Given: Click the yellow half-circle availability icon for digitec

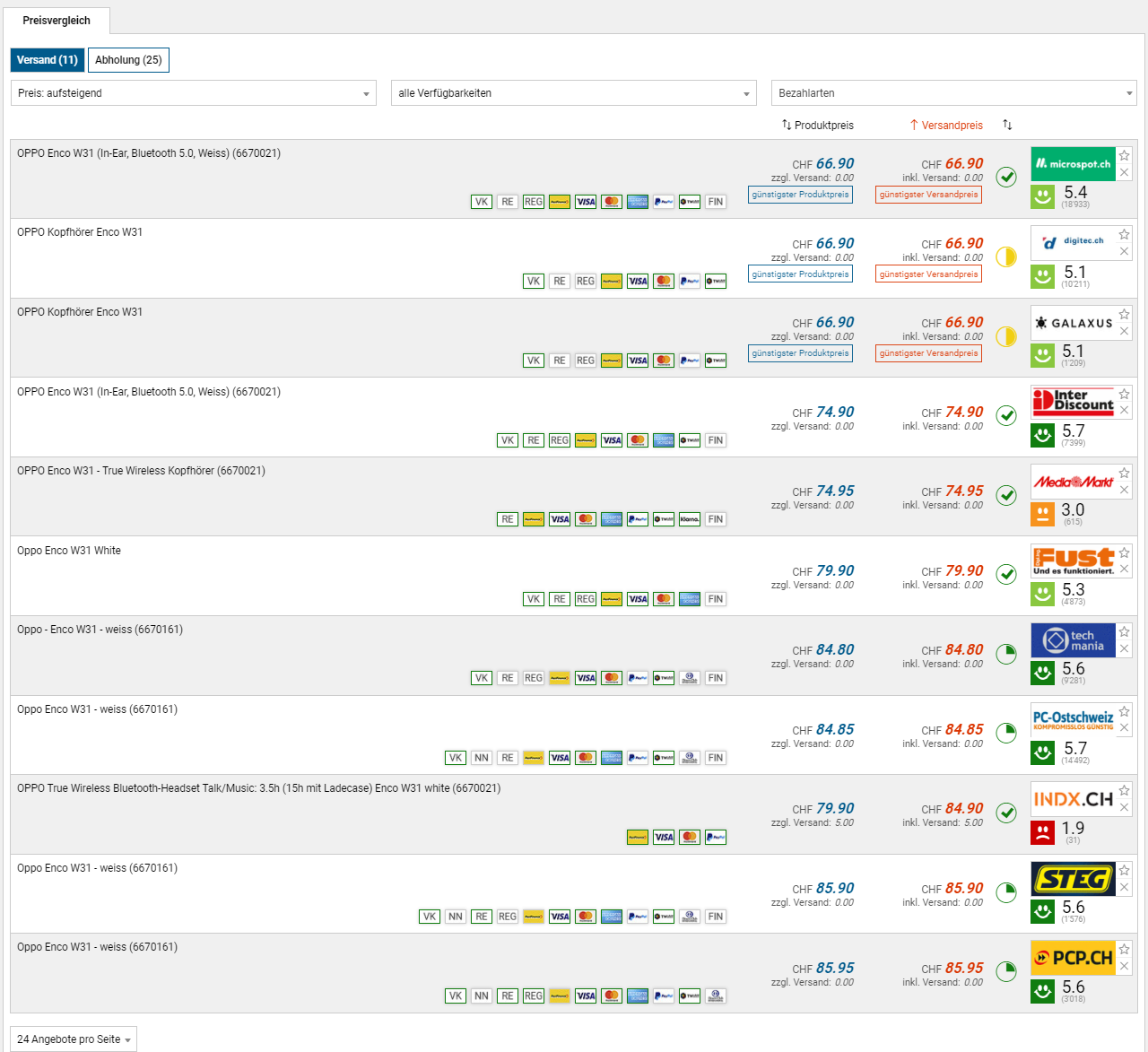Looking at the screenshot, I should tap(1006, 256).
